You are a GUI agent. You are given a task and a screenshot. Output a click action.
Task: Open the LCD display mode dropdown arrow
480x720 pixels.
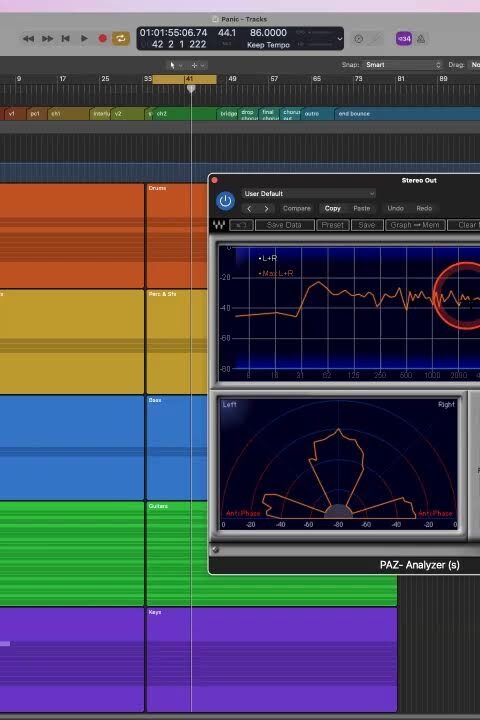click(340, 39)
